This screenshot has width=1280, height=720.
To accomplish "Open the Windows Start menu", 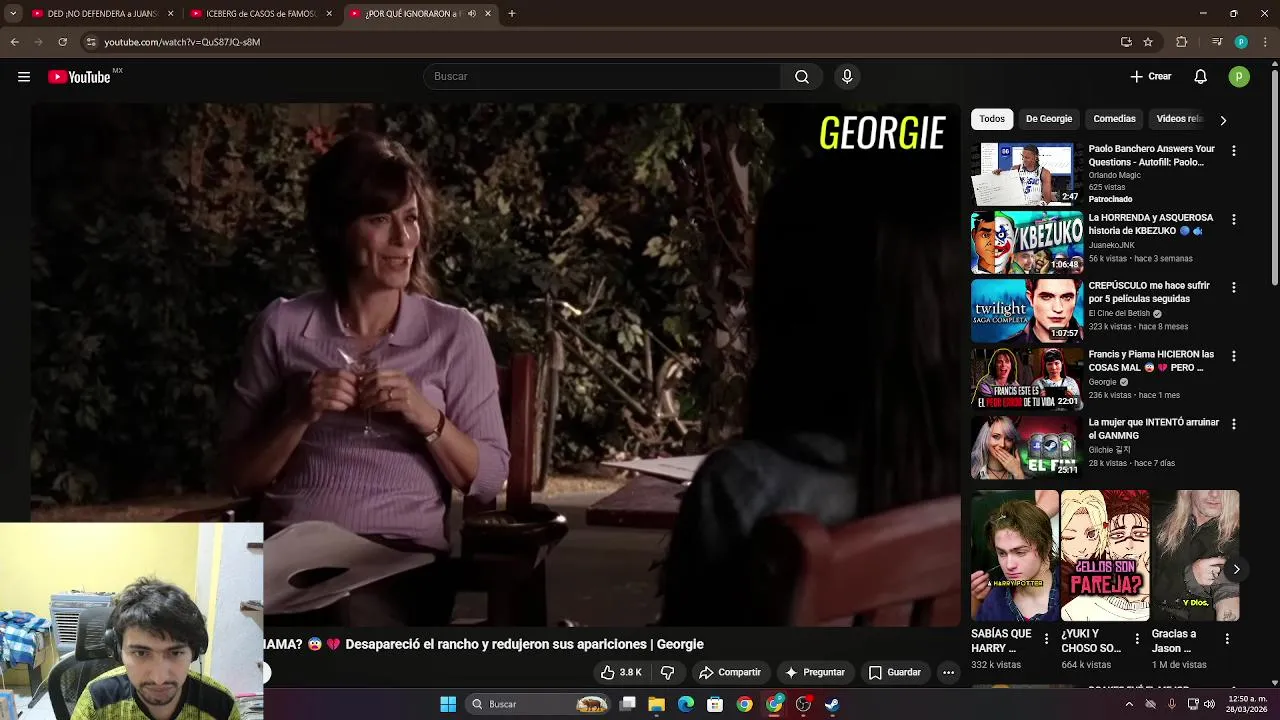I will pos(448,704).
